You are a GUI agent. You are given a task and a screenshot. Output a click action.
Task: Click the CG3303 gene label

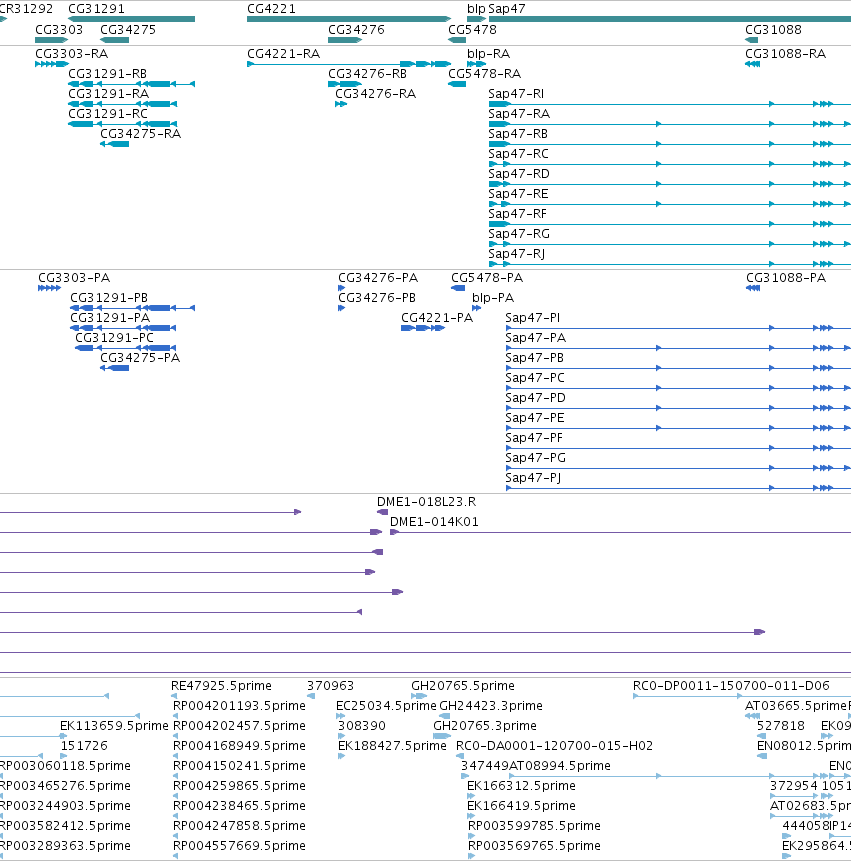[x=59, y=30]
